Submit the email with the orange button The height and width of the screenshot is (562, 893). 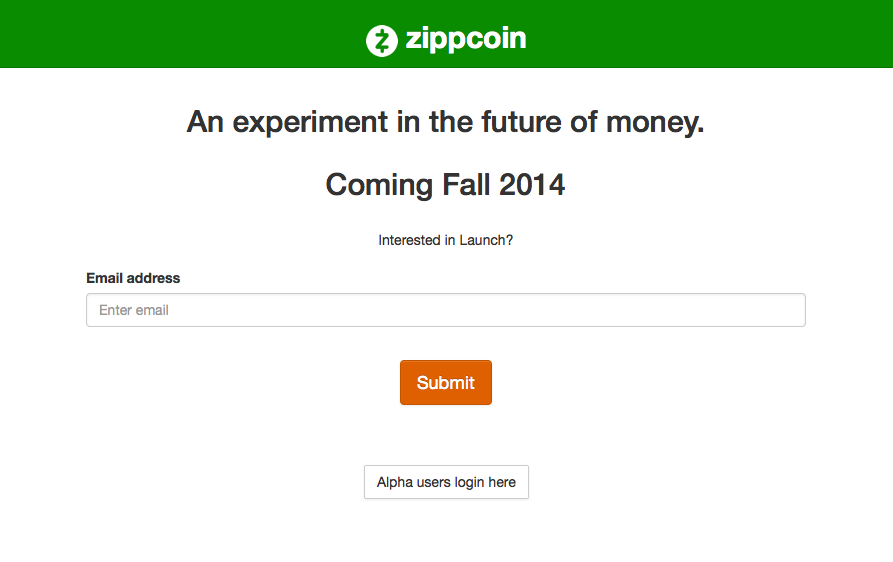446,383
